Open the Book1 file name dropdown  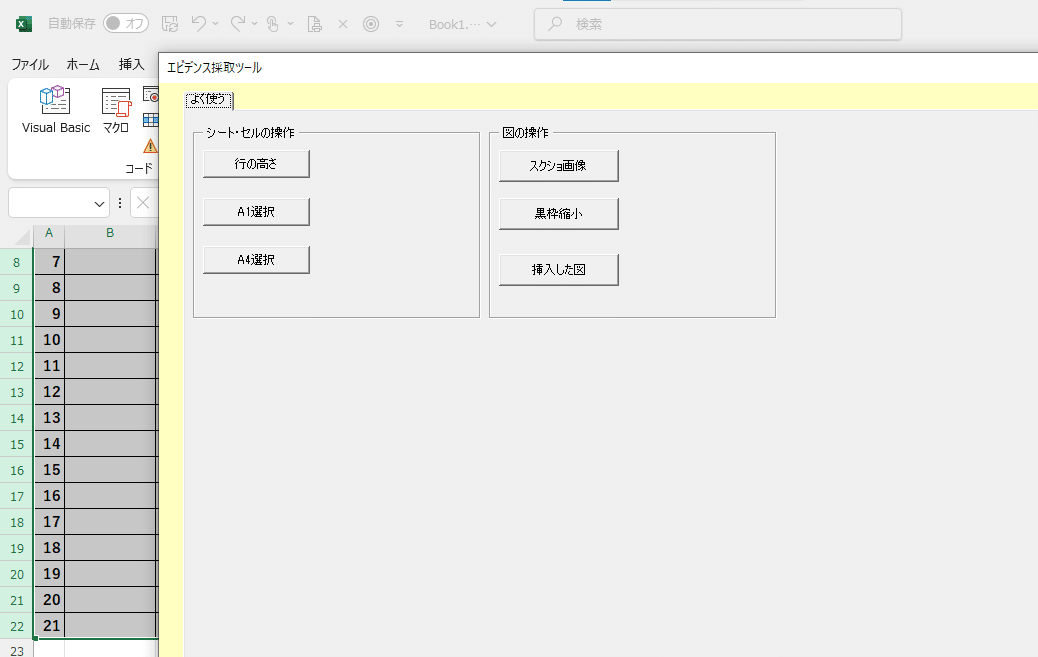click(x=491, y=25)
